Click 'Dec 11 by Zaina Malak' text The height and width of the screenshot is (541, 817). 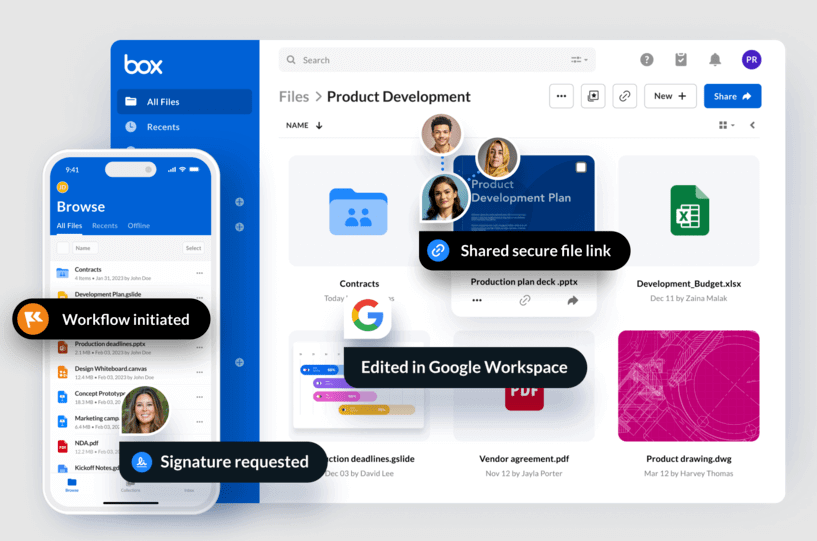pyautogui.click(x=689, y=298)
